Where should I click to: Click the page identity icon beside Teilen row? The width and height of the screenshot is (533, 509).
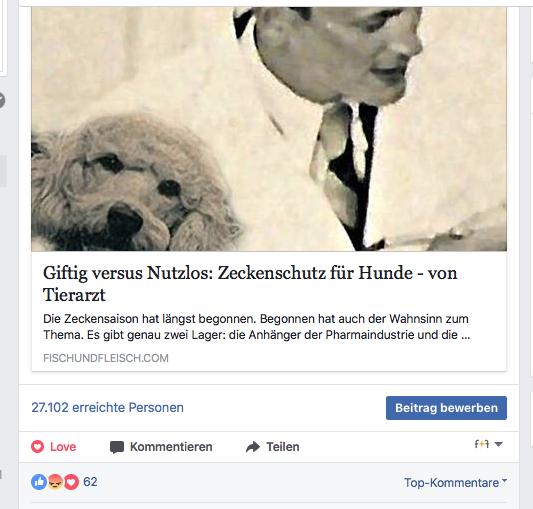tap(482, 444)
